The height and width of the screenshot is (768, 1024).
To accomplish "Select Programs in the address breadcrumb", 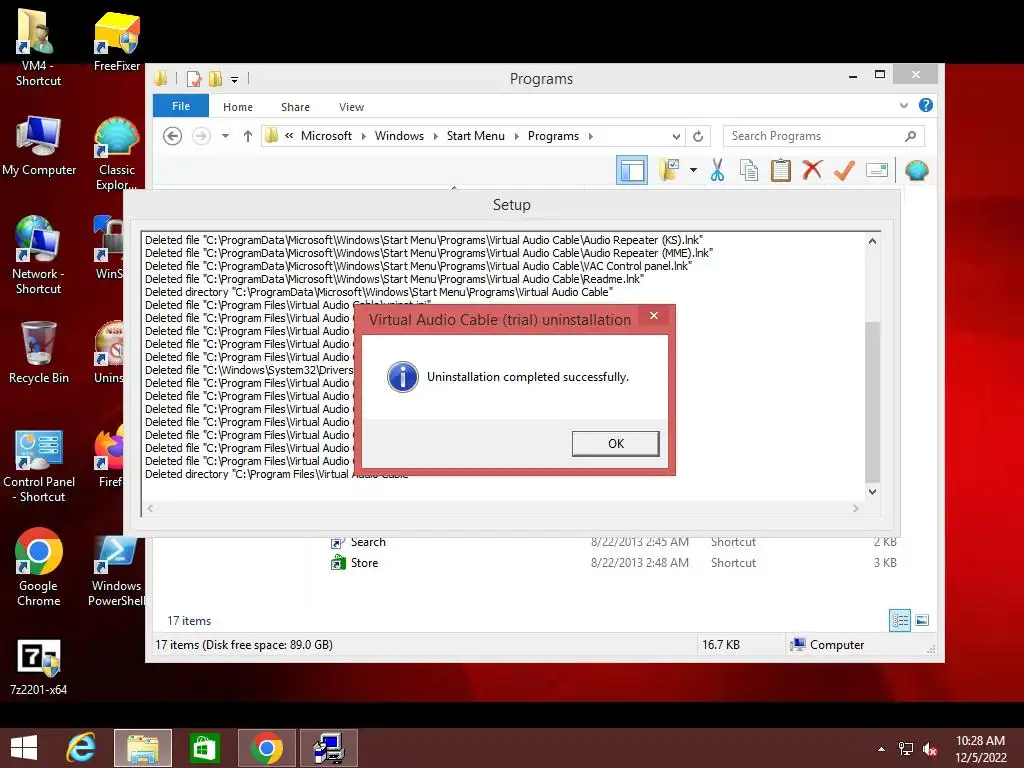I will coord(553,136).
